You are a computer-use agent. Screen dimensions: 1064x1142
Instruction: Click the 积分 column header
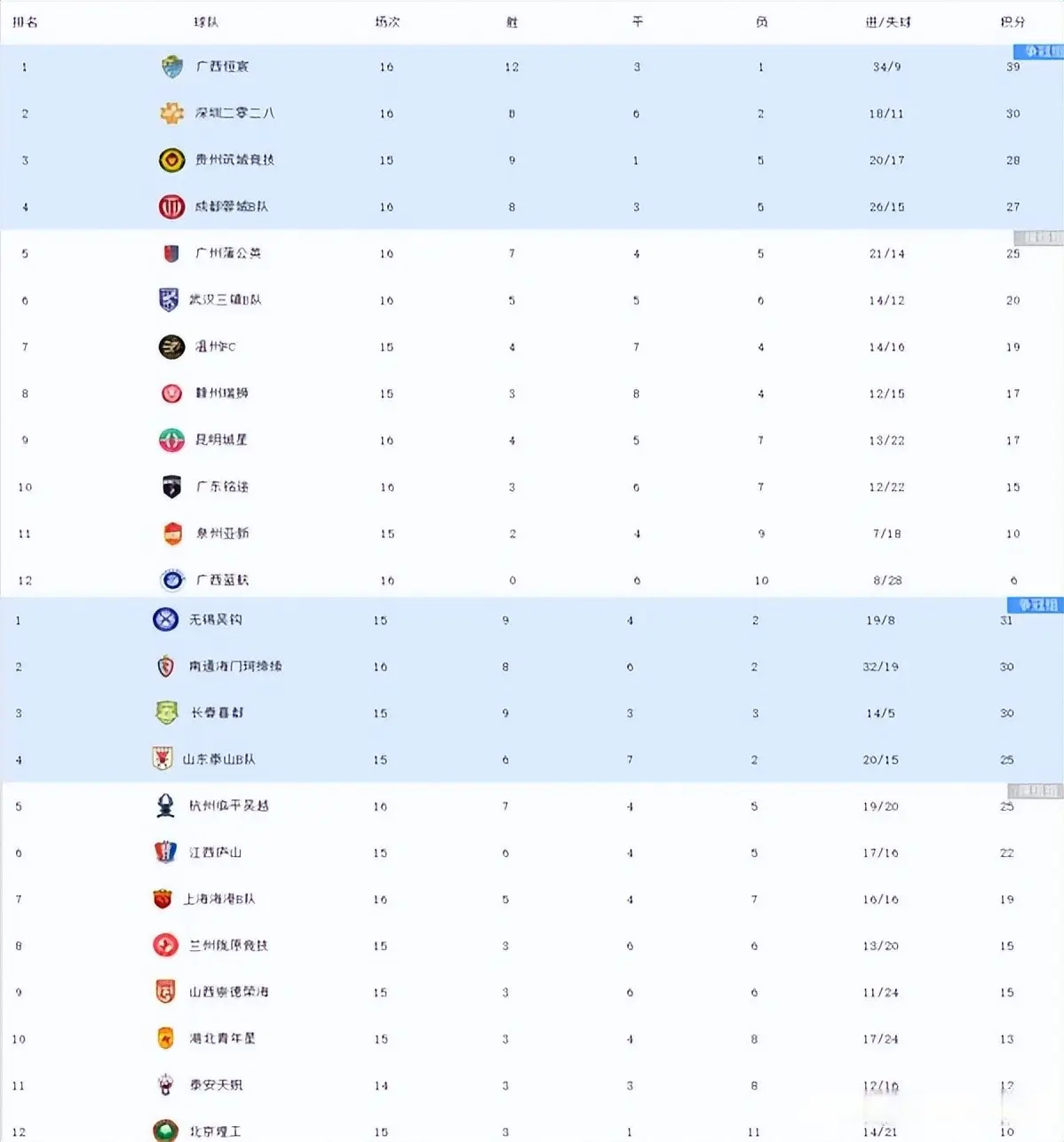1012,21
